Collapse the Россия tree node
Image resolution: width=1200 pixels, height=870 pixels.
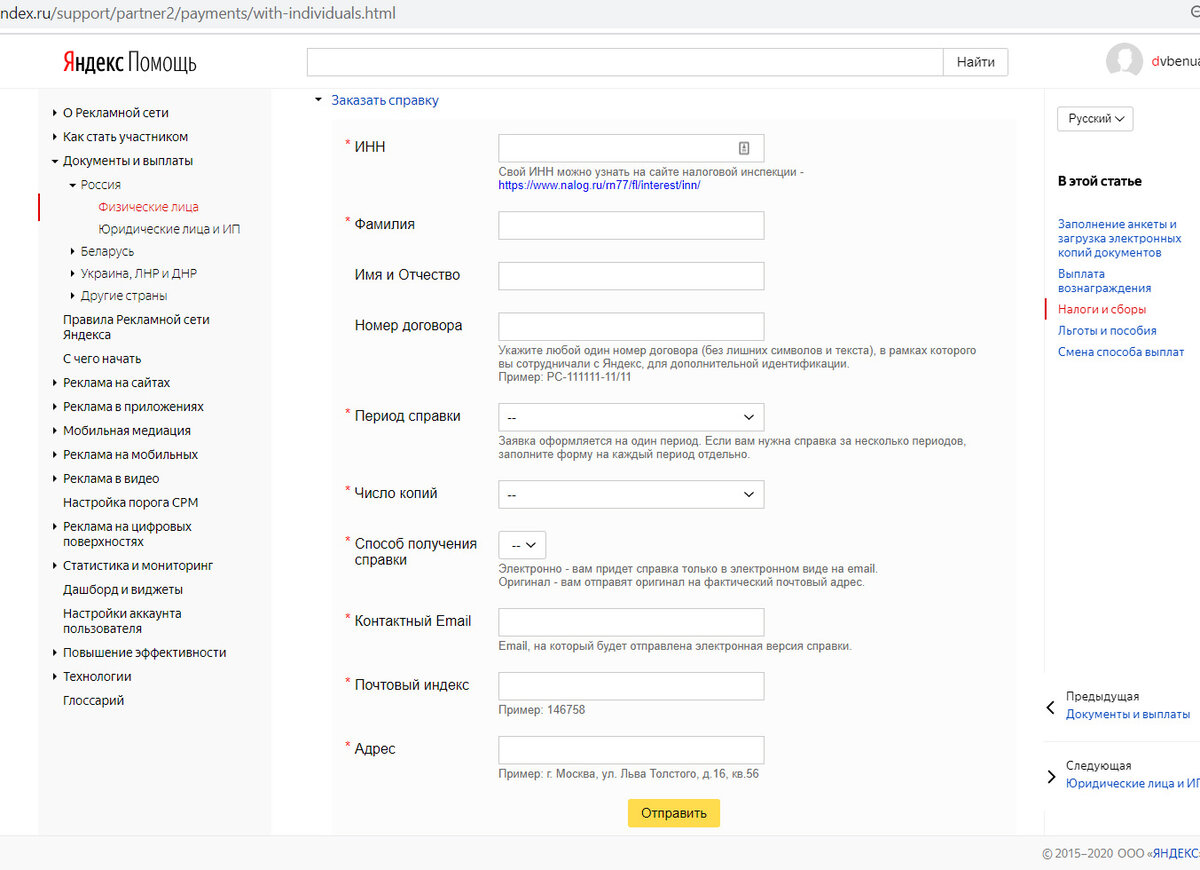(x=73, y=185)
